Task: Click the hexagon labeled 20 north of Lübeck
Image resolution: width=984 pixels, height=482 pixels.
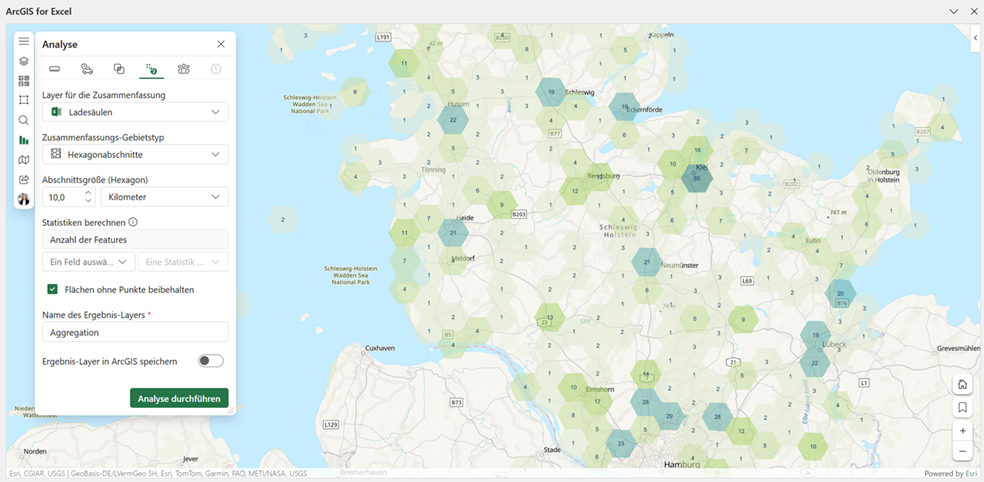Action: [840, 294]
